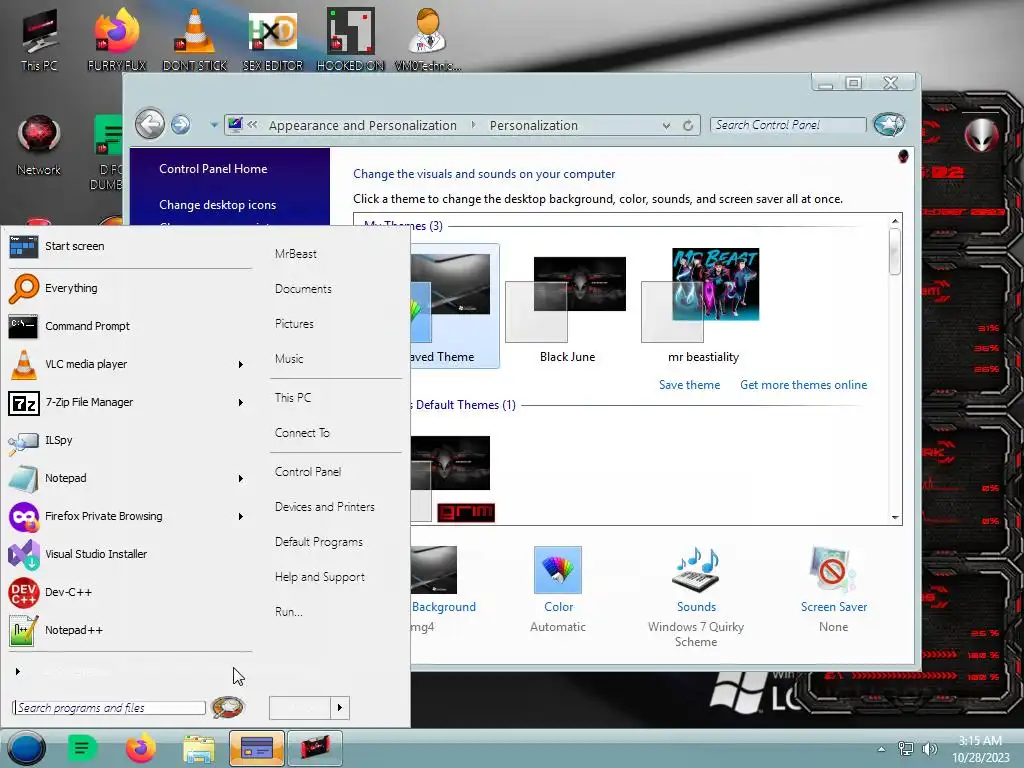Select the mr beastiality theme
Viewport: 1024px width, 768px height.
[703, 306]
